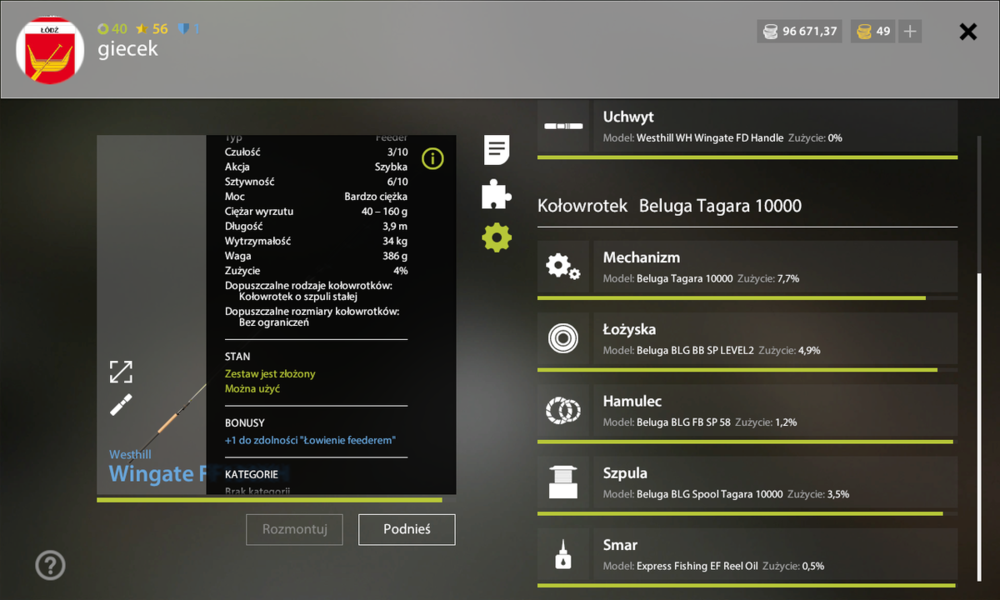Click the Podnieś button
The image size is (1000, 600).
click(x=407, y=529)
